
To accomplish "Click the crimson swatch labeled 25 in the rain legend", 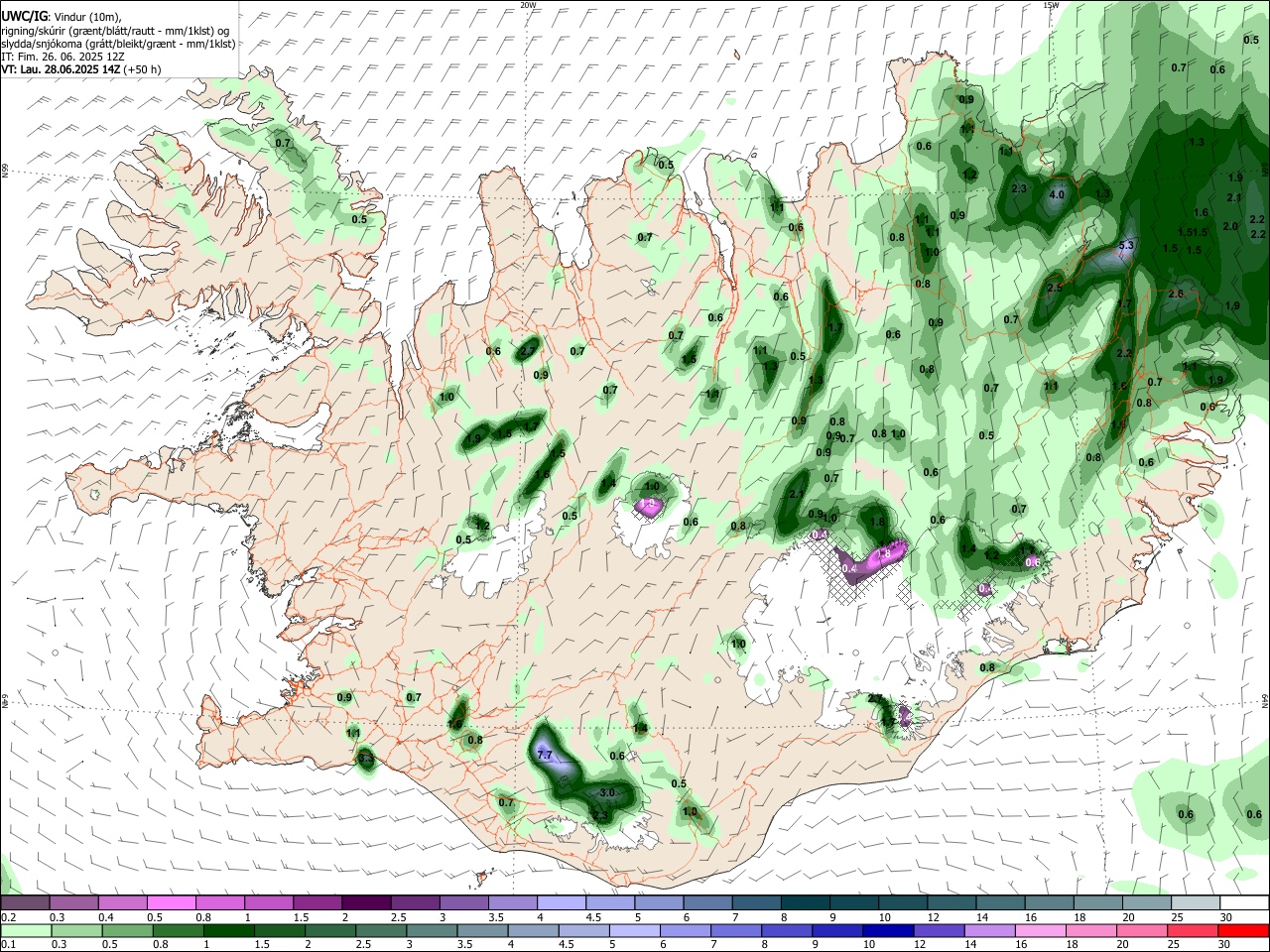I will point(1194,930).
